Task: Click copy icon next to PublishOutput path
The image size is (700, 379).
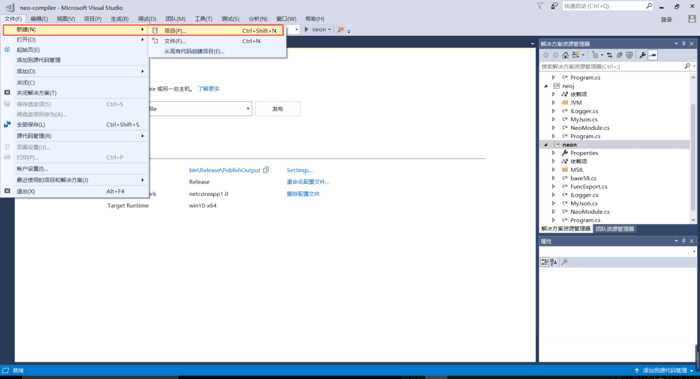Action: pyautogui.click(x=266, y=170)
